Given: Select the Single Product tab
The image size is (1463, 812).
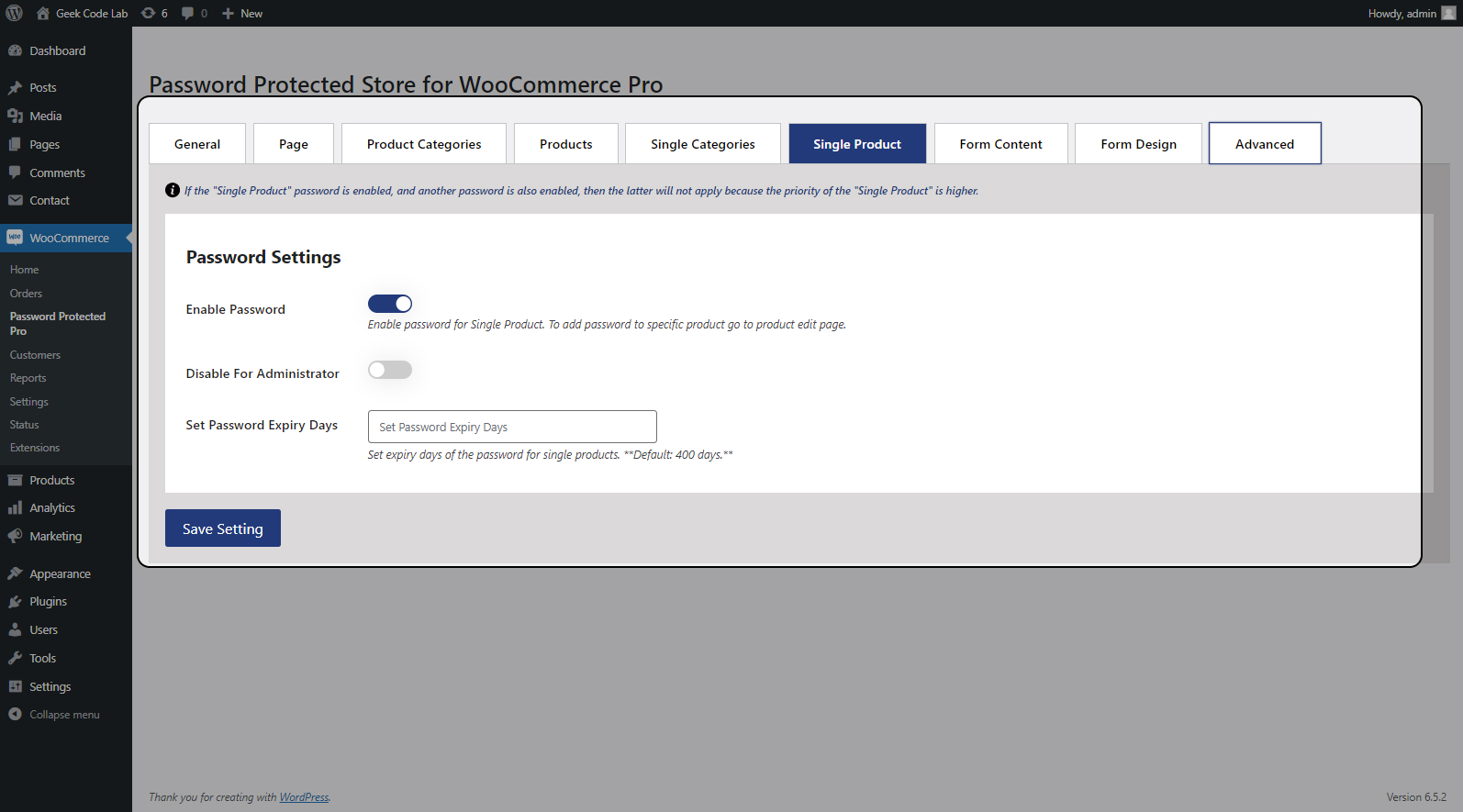Looking at the screenshot, I should pyautogui.click(x=857, y=144).
